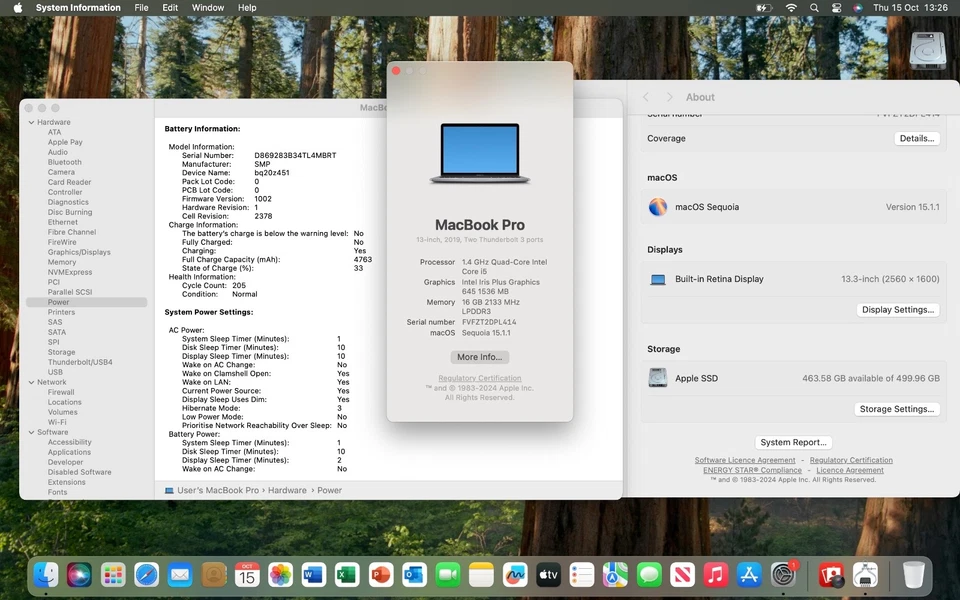Screen dimensions: 960x600
Task: Select NVMExpress in the sidebar
Action: click(x=70, y=272)
